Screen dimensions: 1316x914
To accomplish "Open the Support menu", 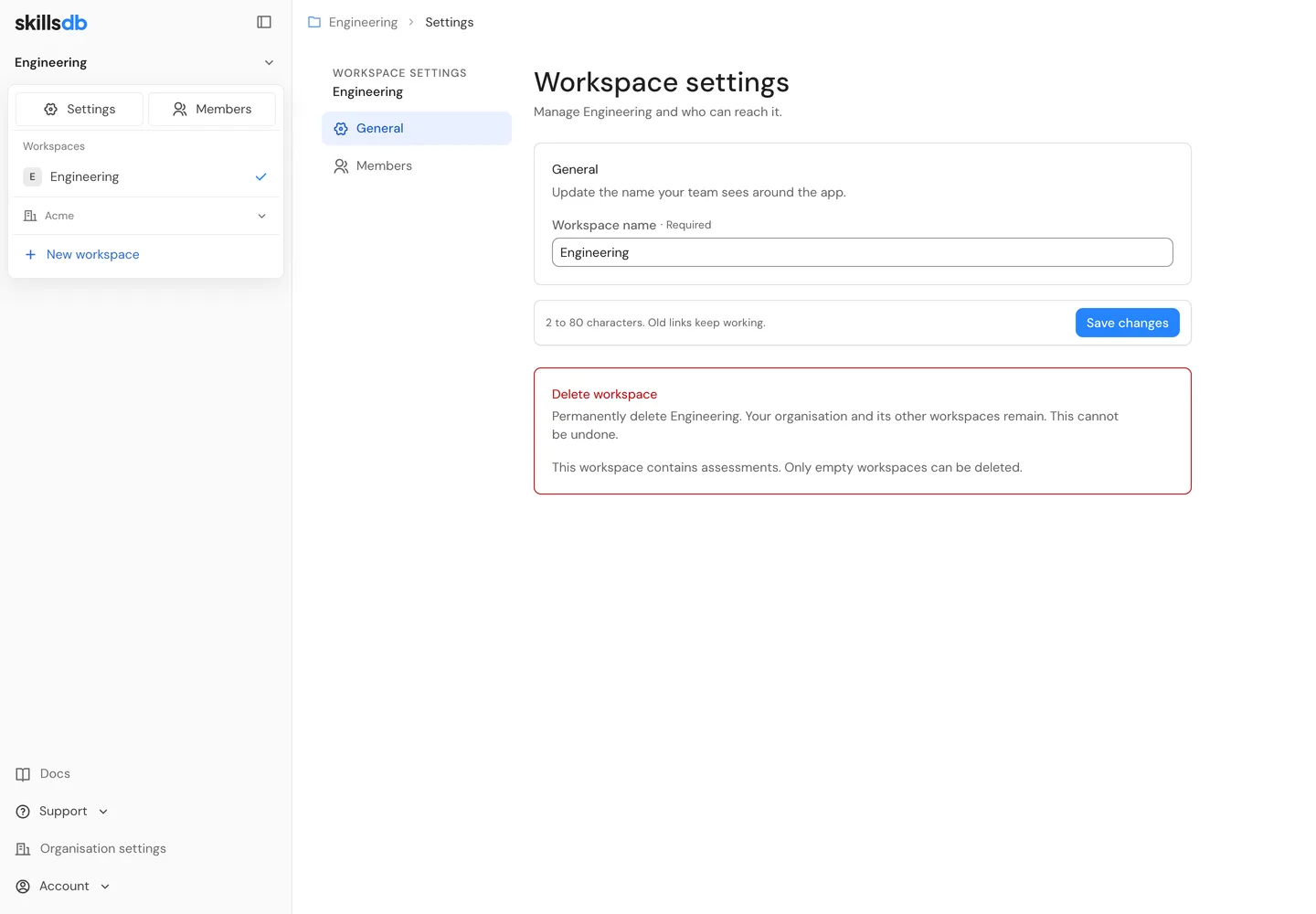I will [x=62, y=812].
